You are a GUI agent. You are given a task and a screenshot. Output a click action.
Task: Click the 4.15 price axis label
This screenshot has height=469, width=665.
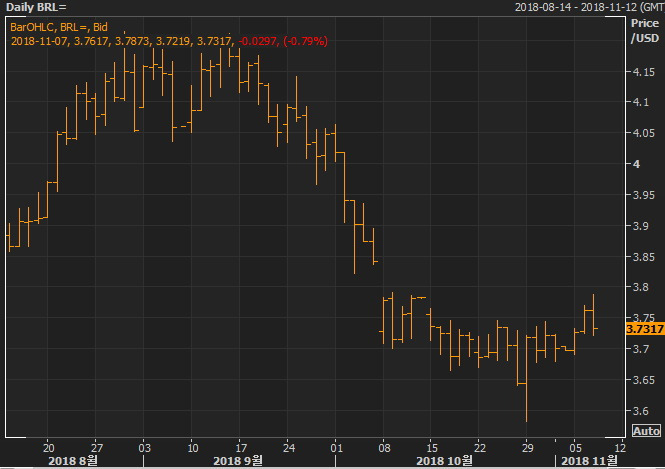click(644, 72)
